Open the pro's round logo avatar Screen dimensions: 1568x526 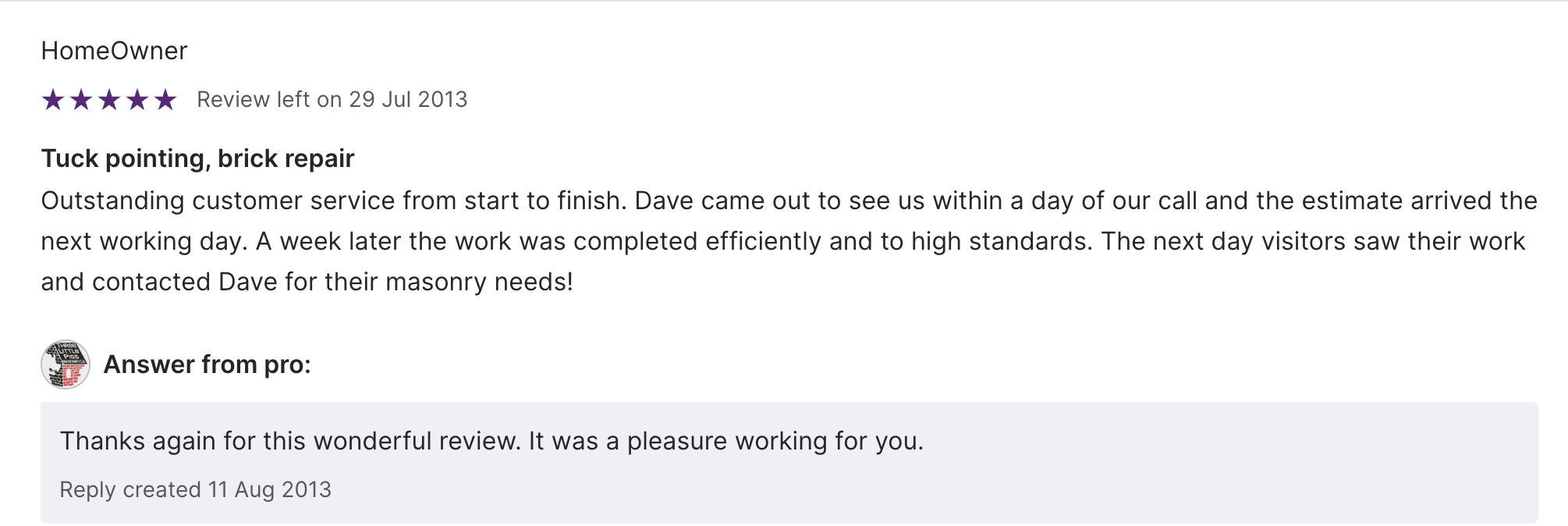(66, 364)
